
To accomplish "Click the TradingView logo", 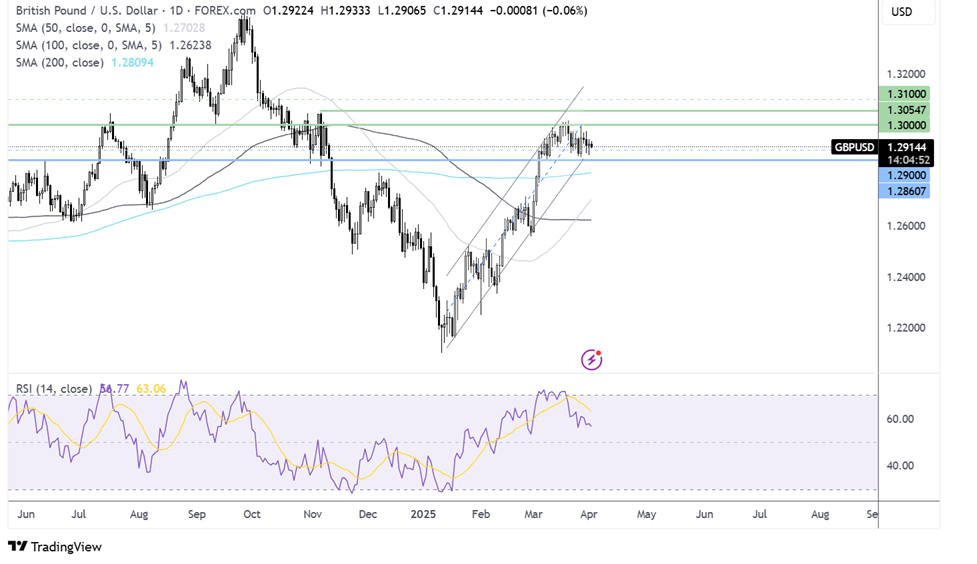I will click(55, 547).
